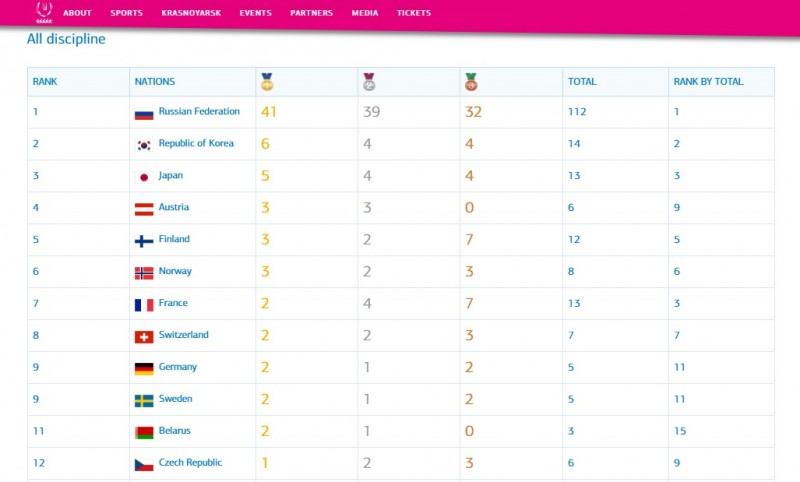Click Finland's total of 12
This screenshot has height=482, width=800.
[x=574, y=239]
